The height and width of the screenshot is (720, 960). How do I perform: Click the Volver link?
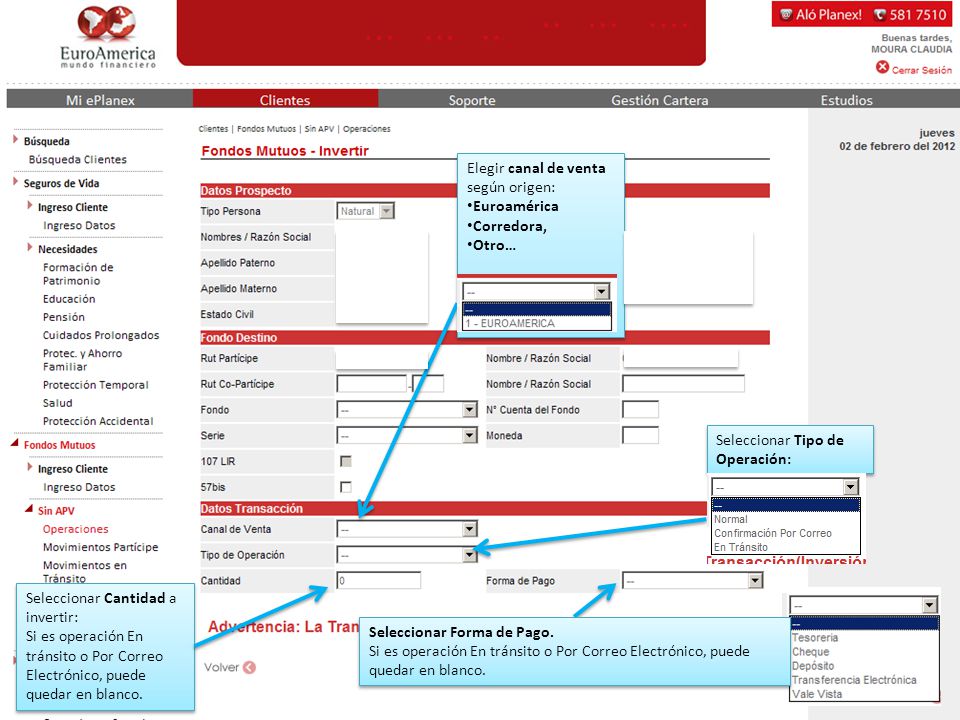pyautogui.click(x=221, y=667)
